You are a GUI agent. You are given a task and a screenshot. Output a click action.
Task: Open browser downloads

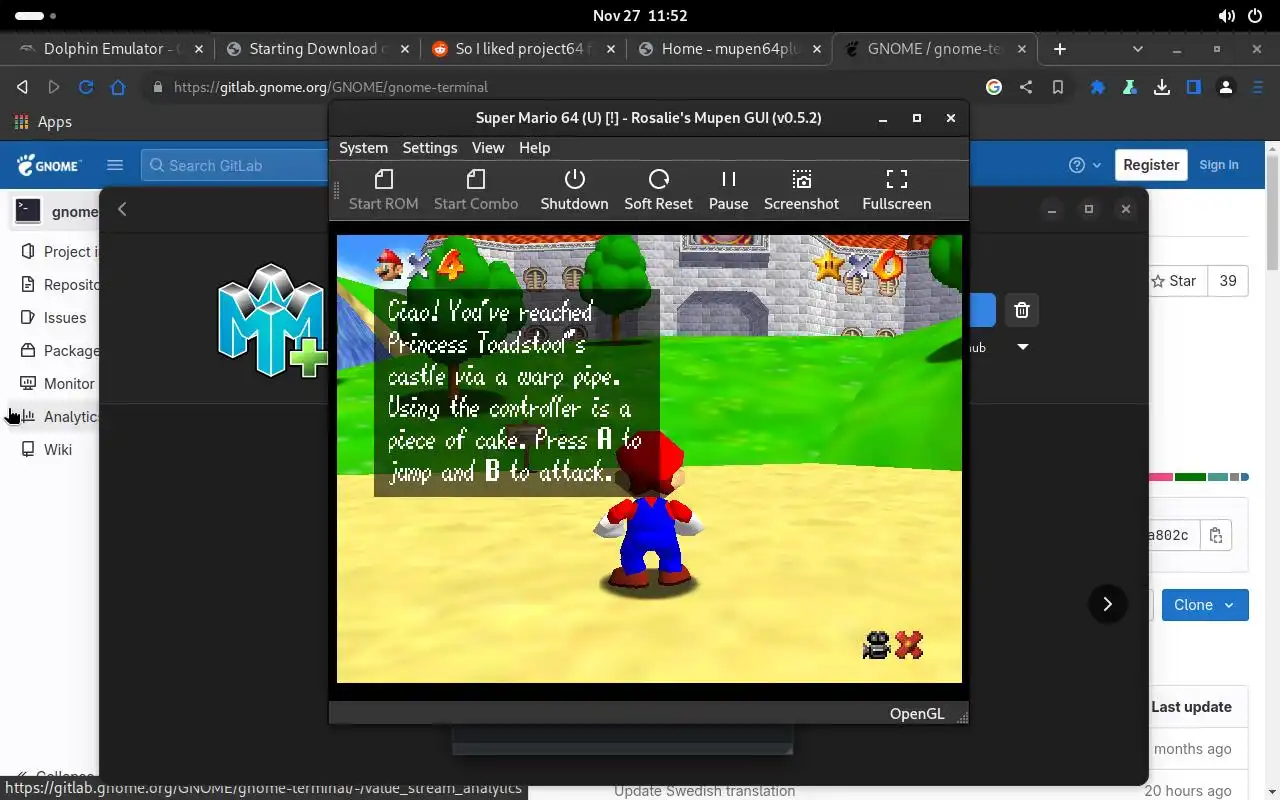[1162, 87]
